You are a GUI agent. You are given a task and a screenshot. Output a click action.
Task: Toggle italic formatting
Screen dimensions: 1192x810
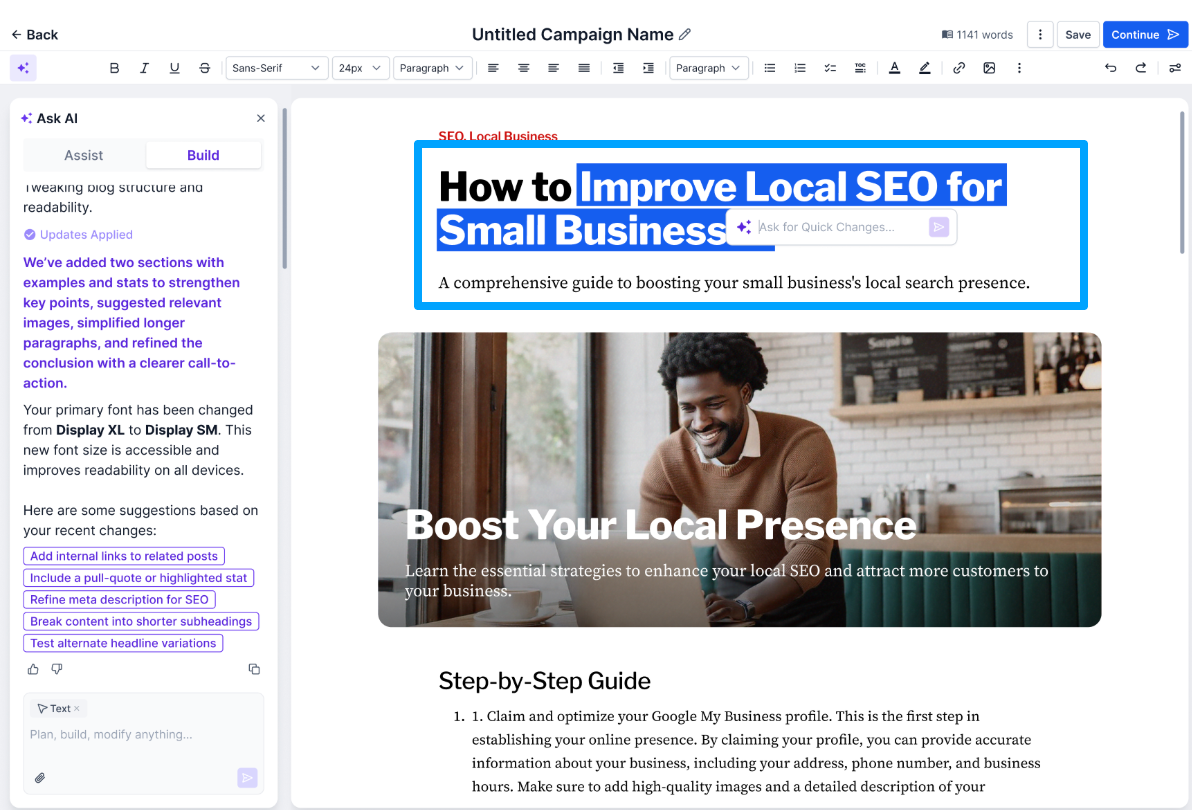point(144,68)
